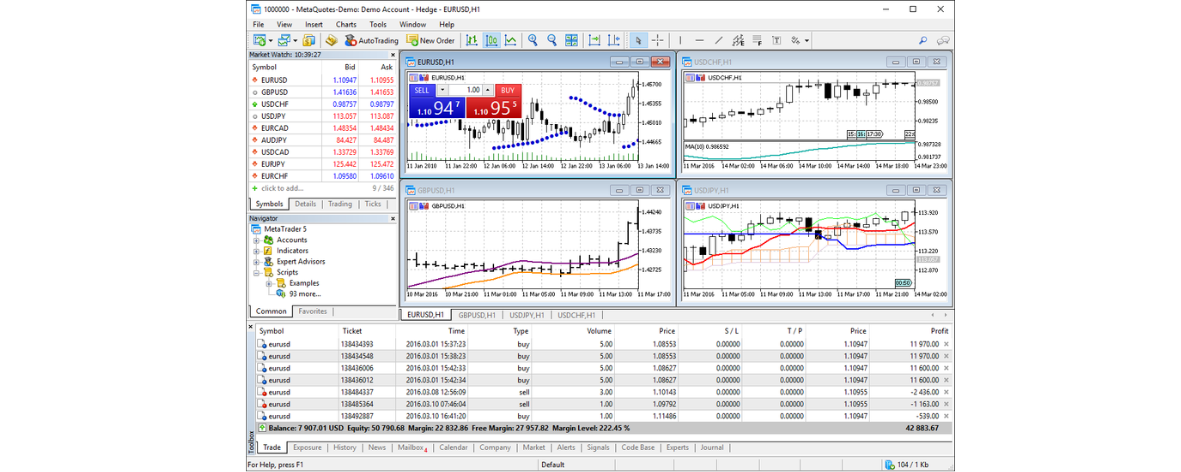Zoom in on the chart
This screenshot has width=1181, height=472.
(533, 40)
